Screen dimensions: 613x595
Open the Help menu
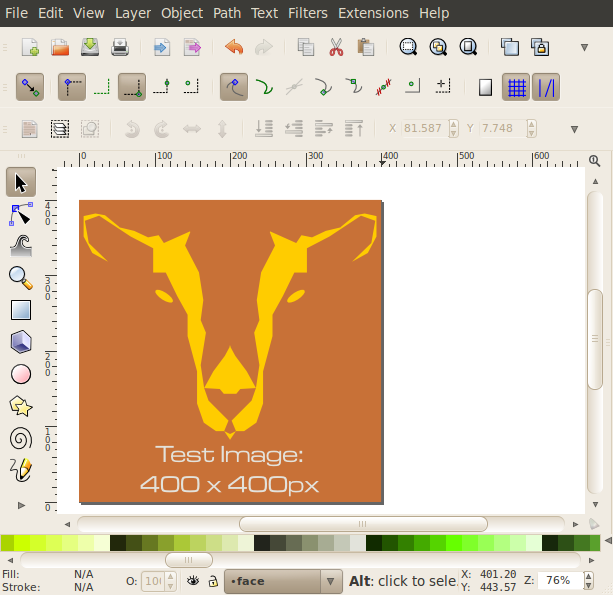(434, 13)
